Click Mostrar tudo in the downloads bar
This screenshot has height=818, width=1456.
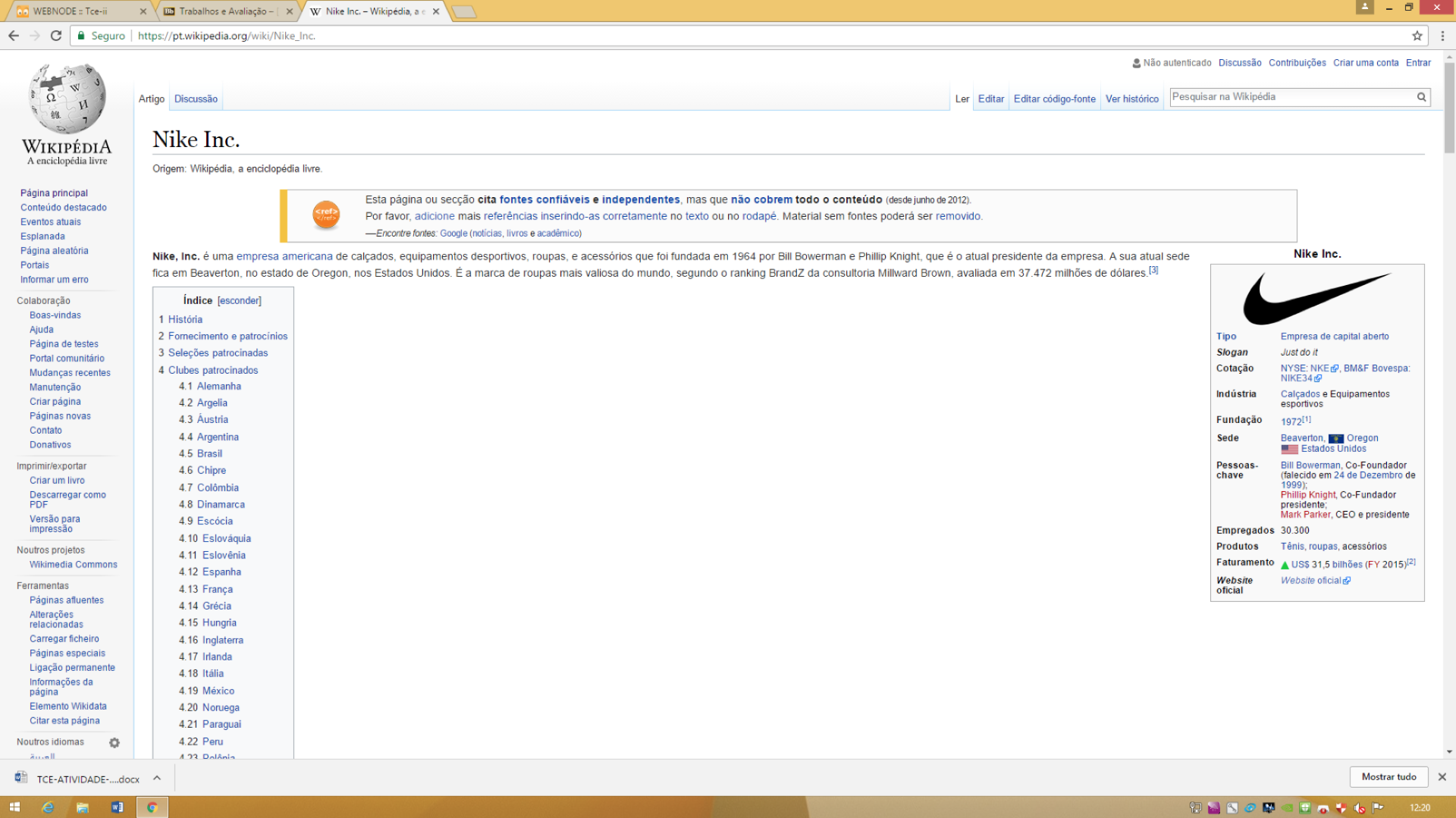pyautogui.click(x=1389, y=776)
